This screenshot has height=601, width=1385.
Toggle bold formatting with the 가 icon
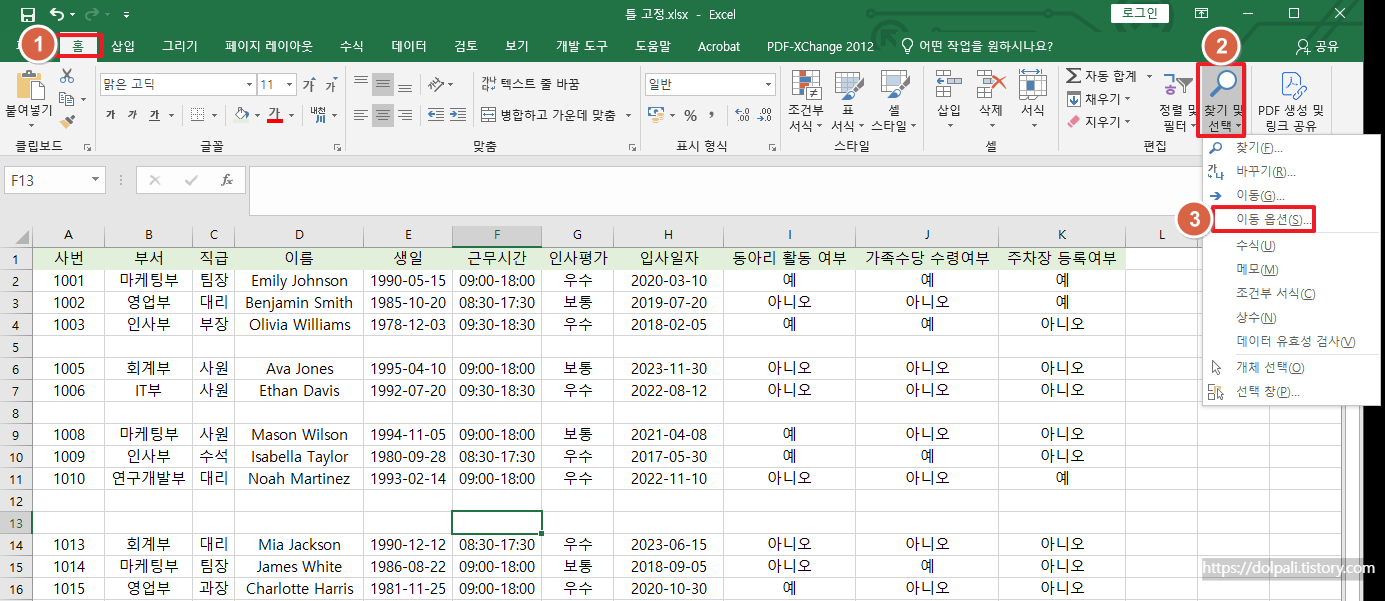coord(112,113)
